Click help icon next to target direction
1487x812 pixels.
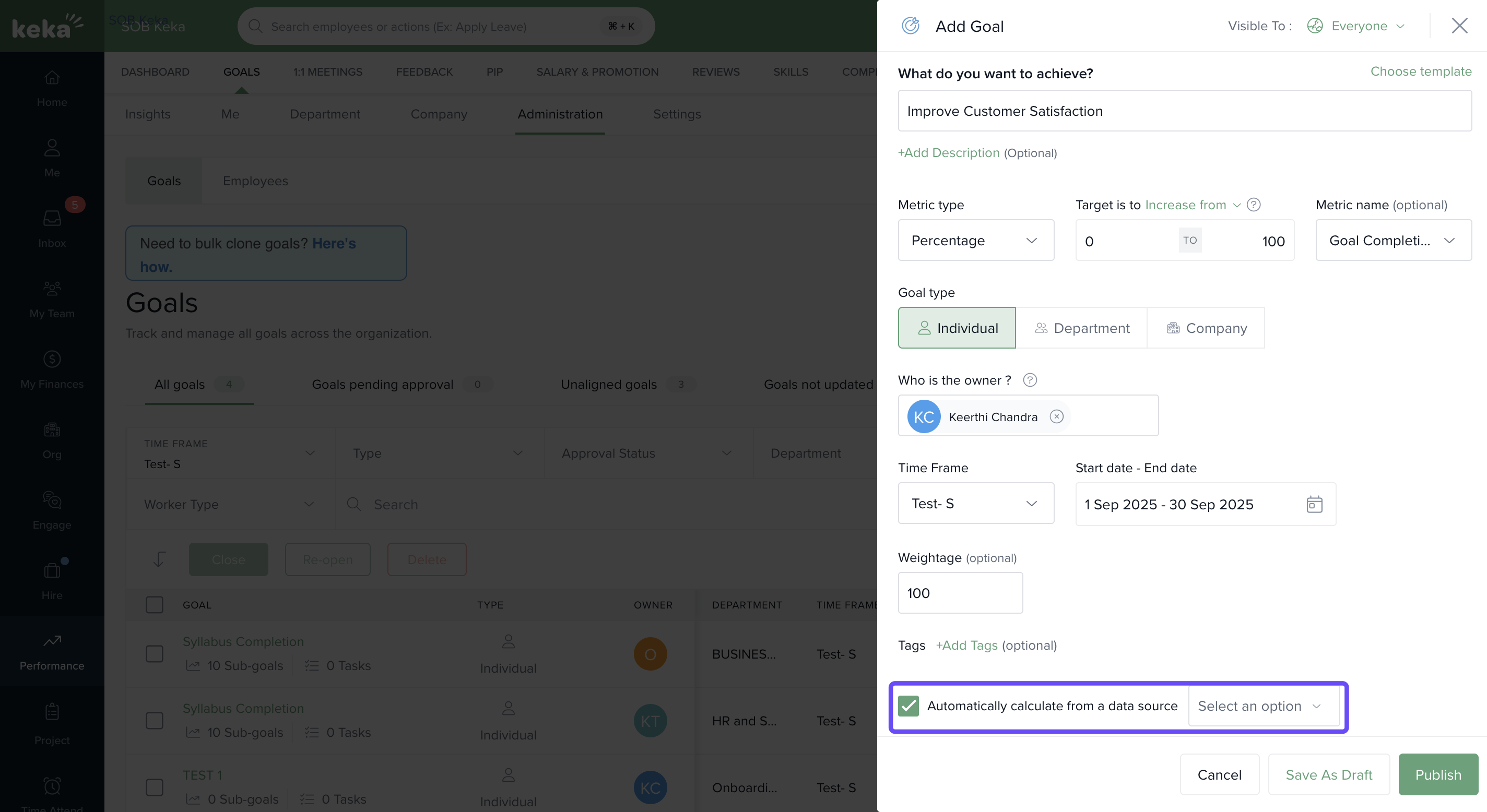(1253, 205)
